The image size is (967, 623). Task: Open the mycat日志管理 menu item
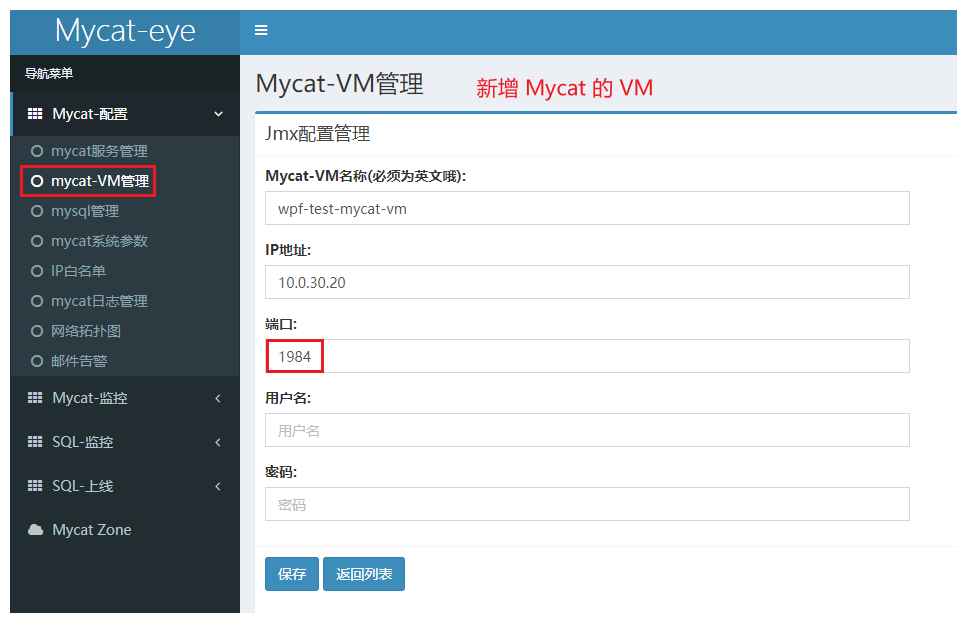100,300
